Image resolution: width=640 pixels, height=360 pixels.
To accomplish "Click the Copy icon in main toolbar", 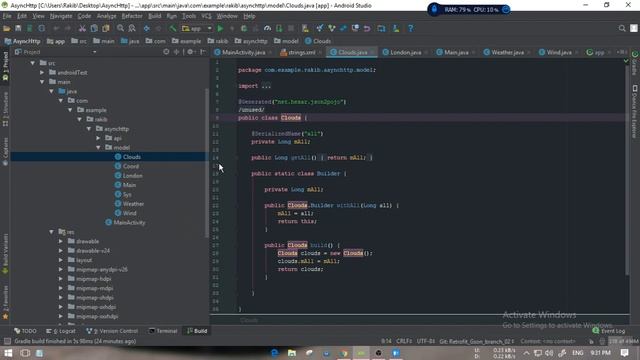I will tap(94, 28).
